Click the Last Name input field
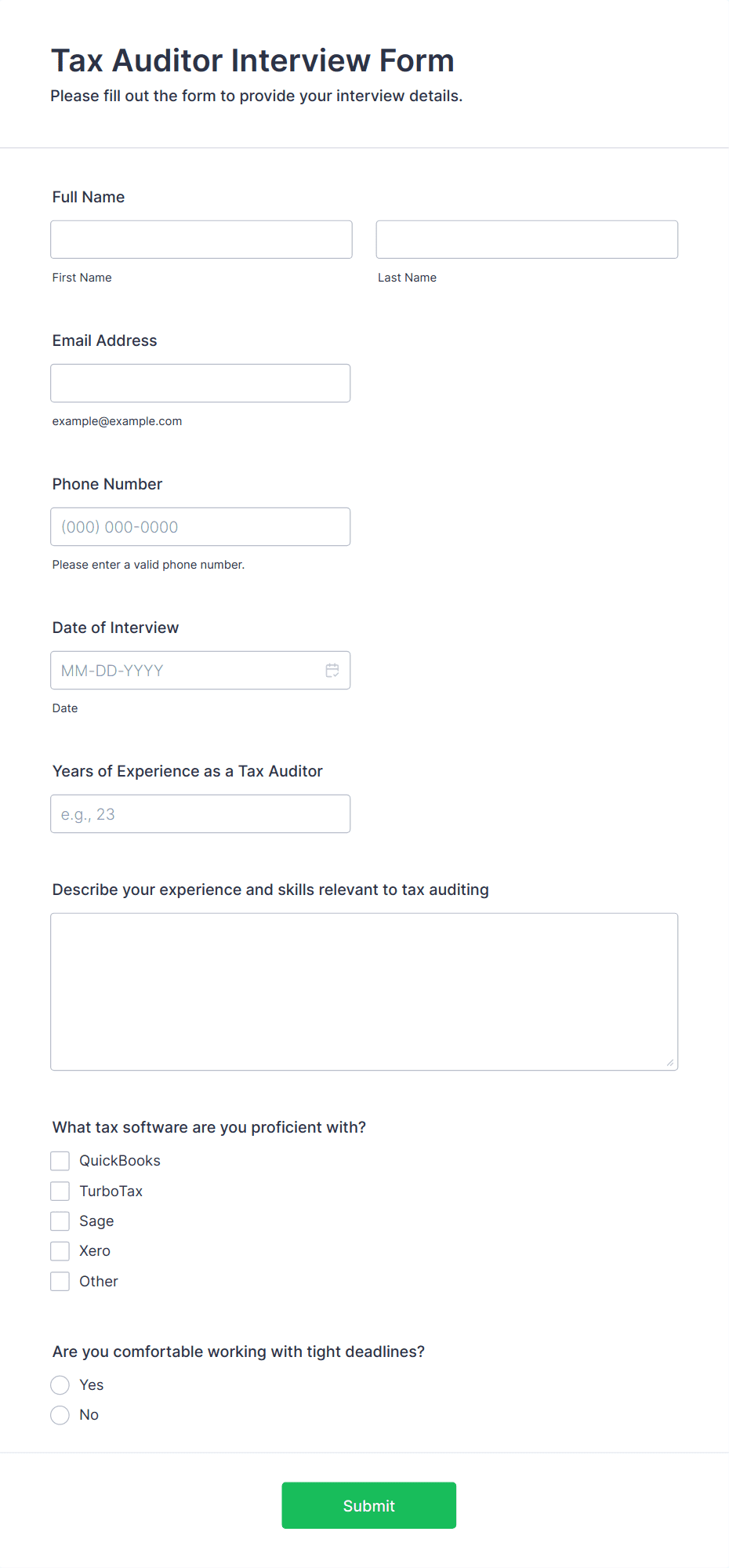The image size is (729, 1568). point(527,239)
